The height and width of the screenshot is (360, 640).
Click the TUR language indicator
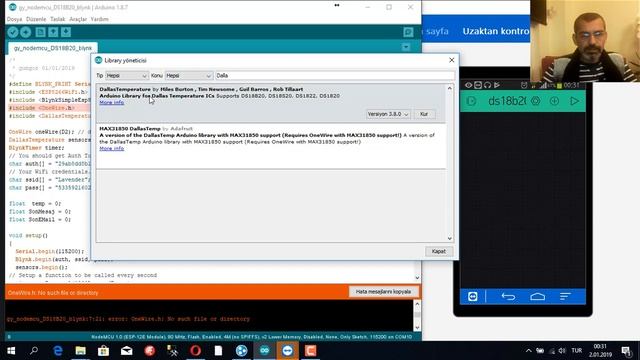pos(577,351)
